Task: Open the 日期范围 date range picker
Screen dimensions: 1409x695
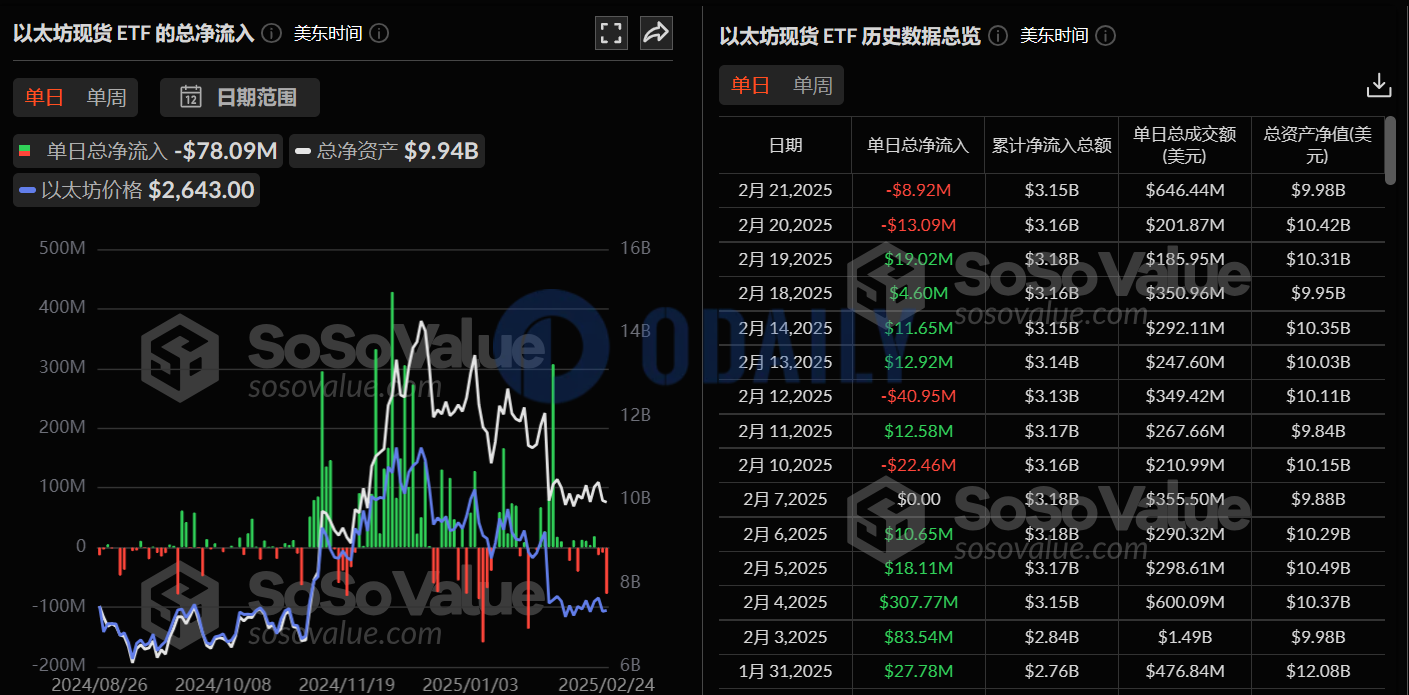Action: (240, 97)
